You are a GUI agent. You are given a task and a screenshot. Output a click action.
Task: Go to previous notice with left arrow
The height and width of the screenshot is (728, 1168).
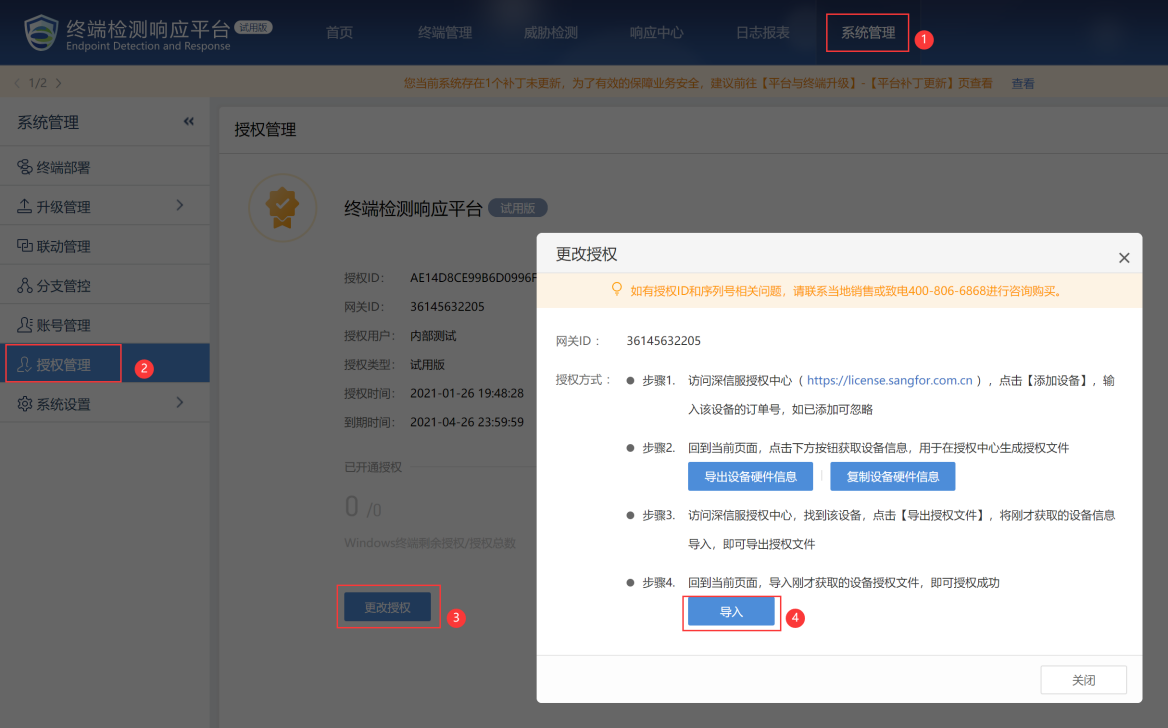17,83
